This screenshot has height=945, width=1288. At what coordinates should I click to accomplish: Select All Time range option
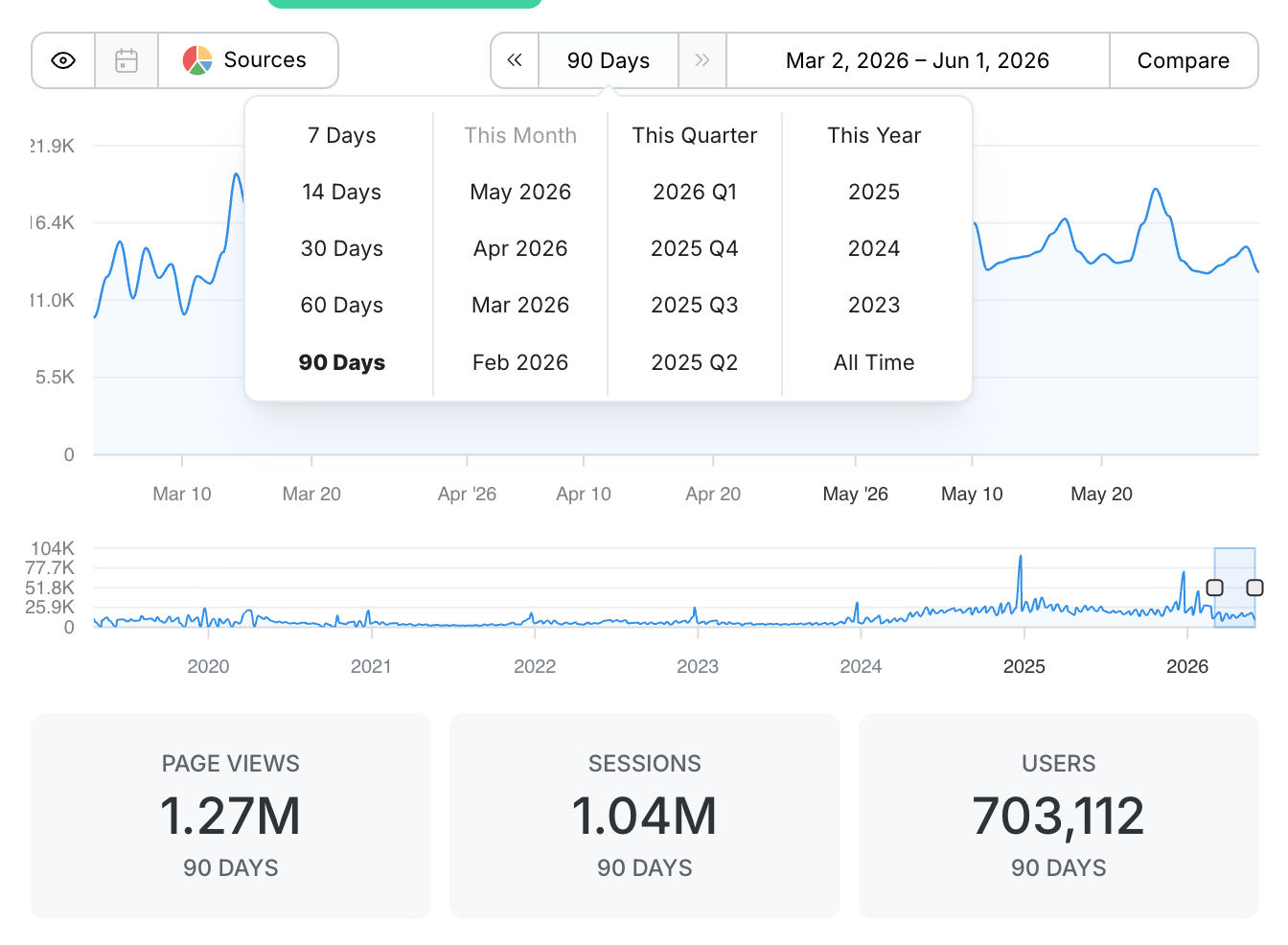[874, 362]
